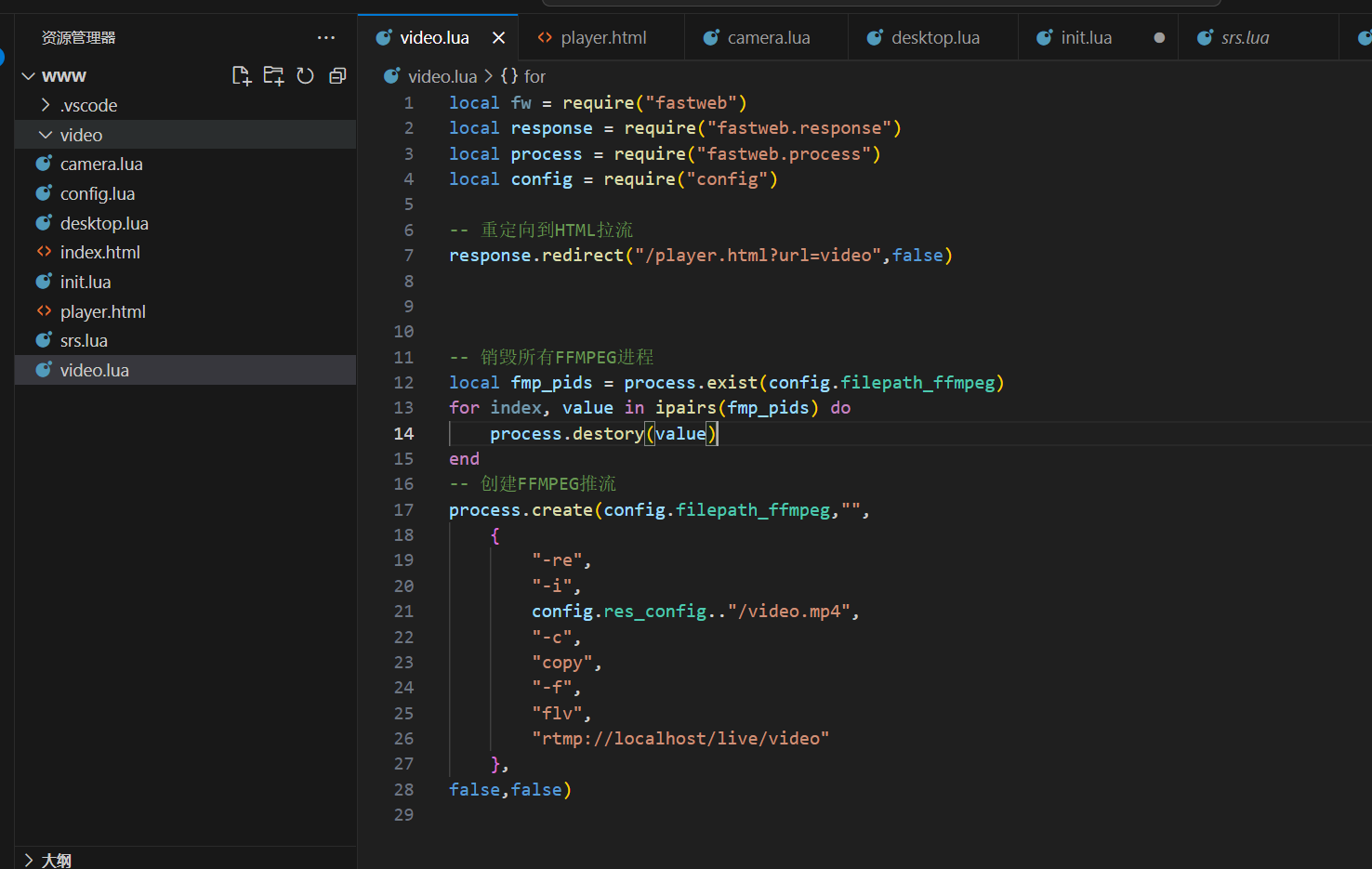Refresh the explorer file tree
Viewport: 1372px width, 869px height.
click(x=305, y=76)
